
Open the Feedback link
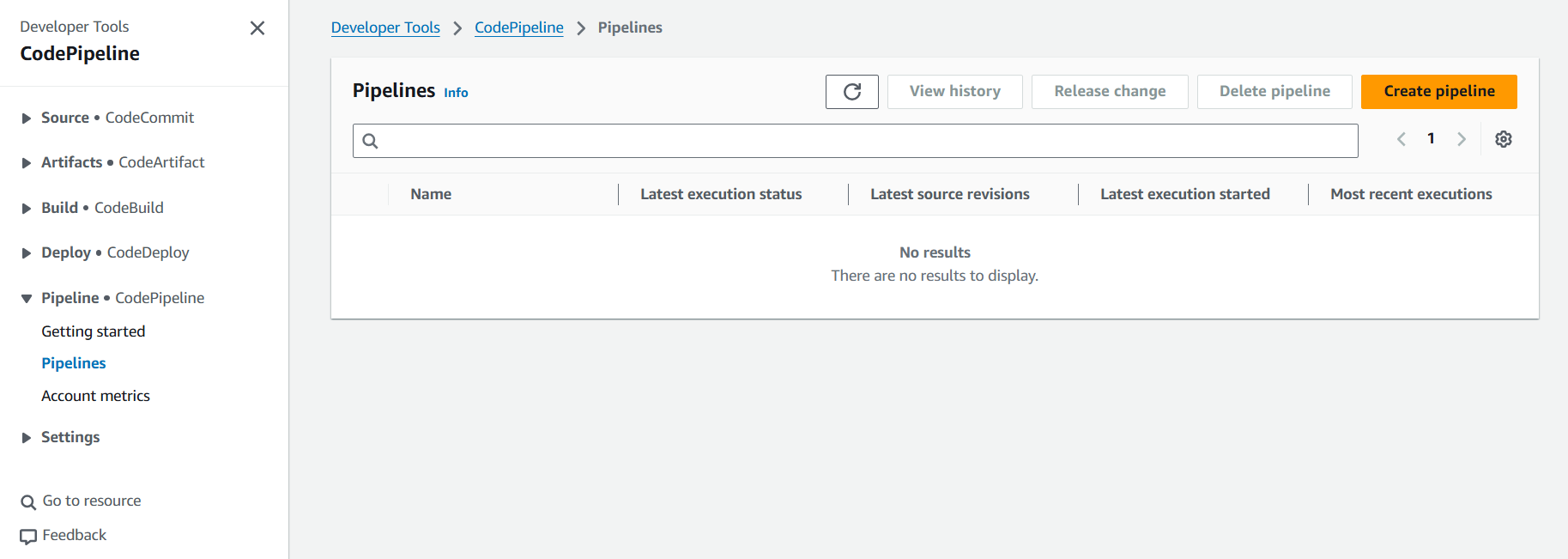pos(75,535)
